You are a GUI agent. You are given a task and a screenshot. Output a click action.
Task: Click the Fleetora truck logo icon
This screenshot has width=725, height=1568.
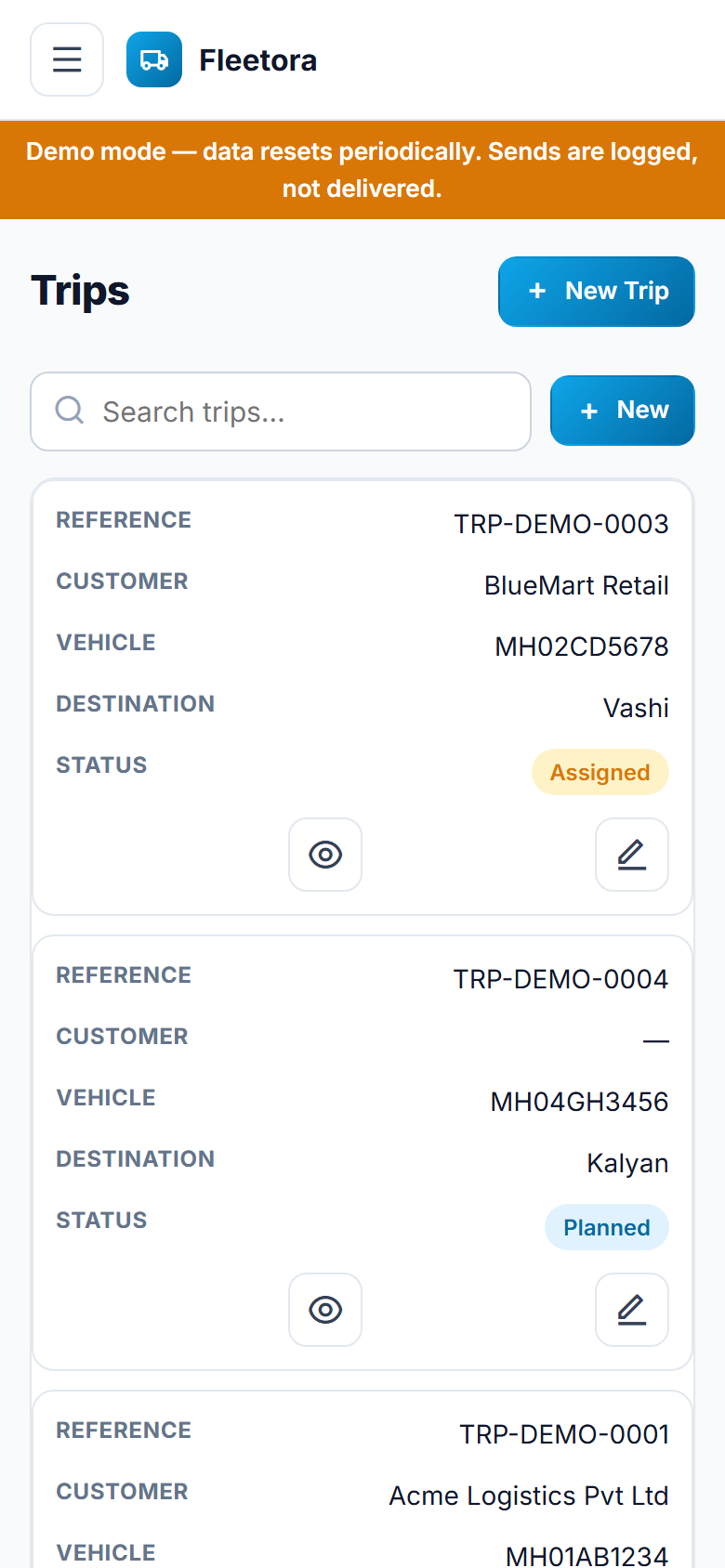[154, 59]
